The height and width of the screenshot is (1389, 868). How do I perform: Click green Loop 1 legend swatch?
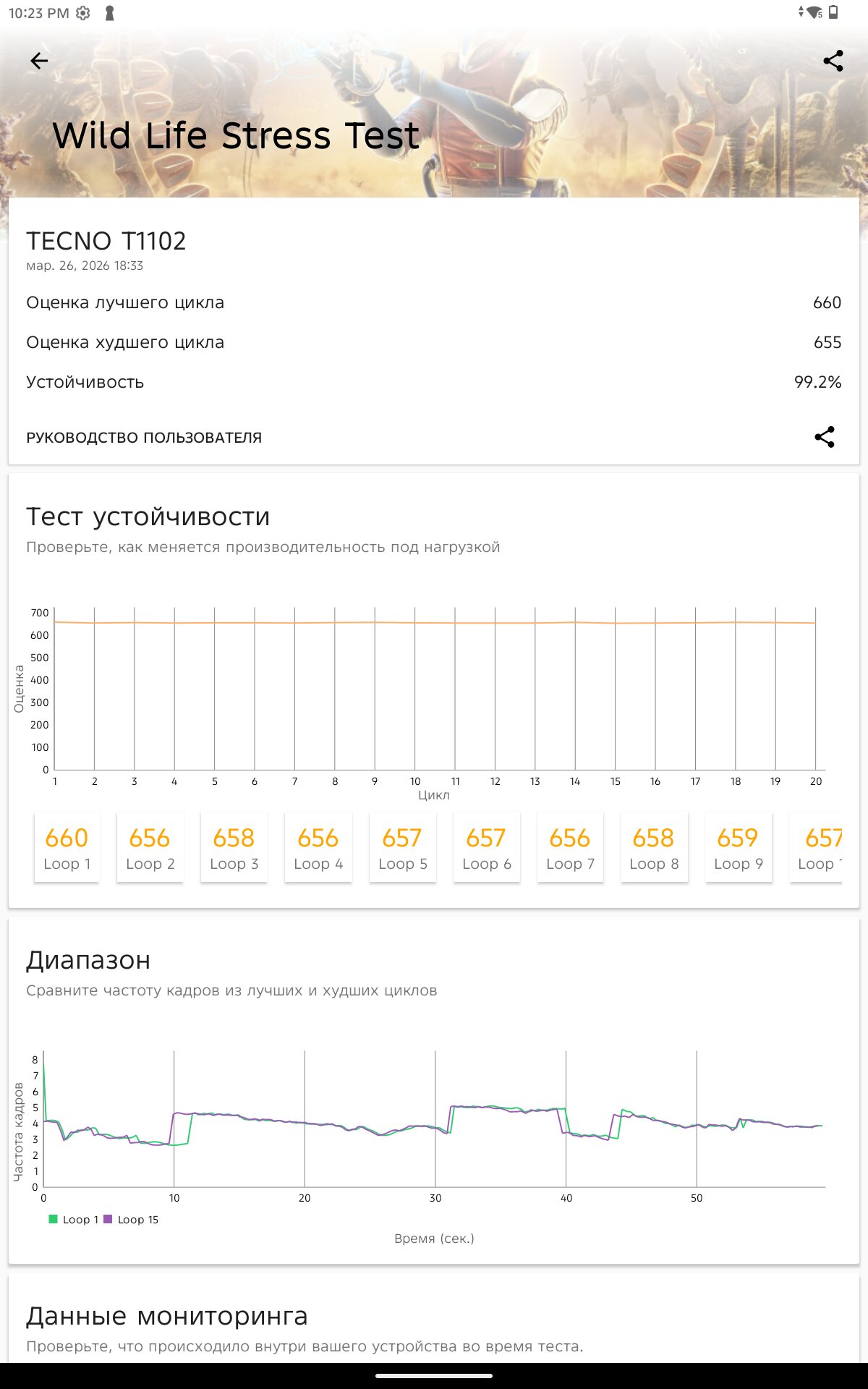point(53,1219)
